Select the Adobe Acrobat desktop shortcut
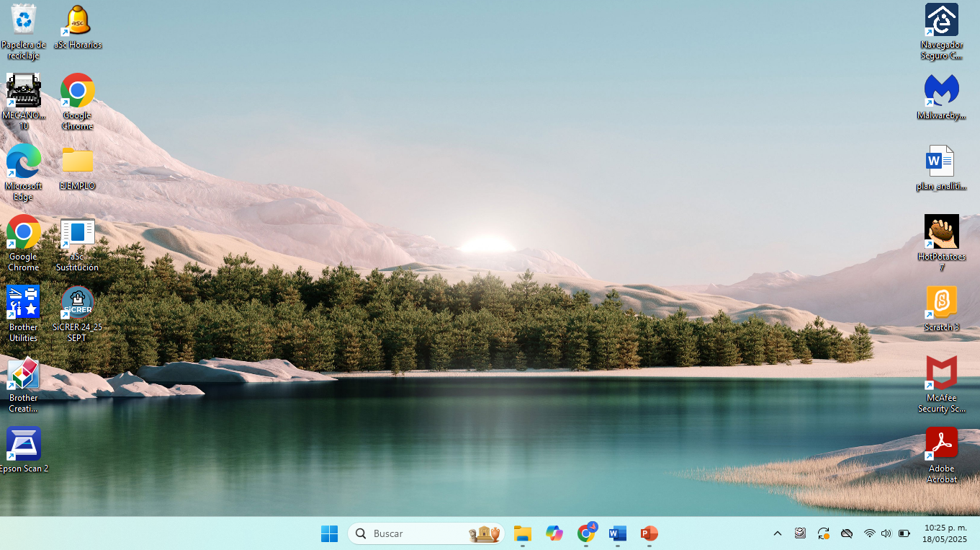The image size is (980, 550). pyautogui.click(x=941, y=455)
